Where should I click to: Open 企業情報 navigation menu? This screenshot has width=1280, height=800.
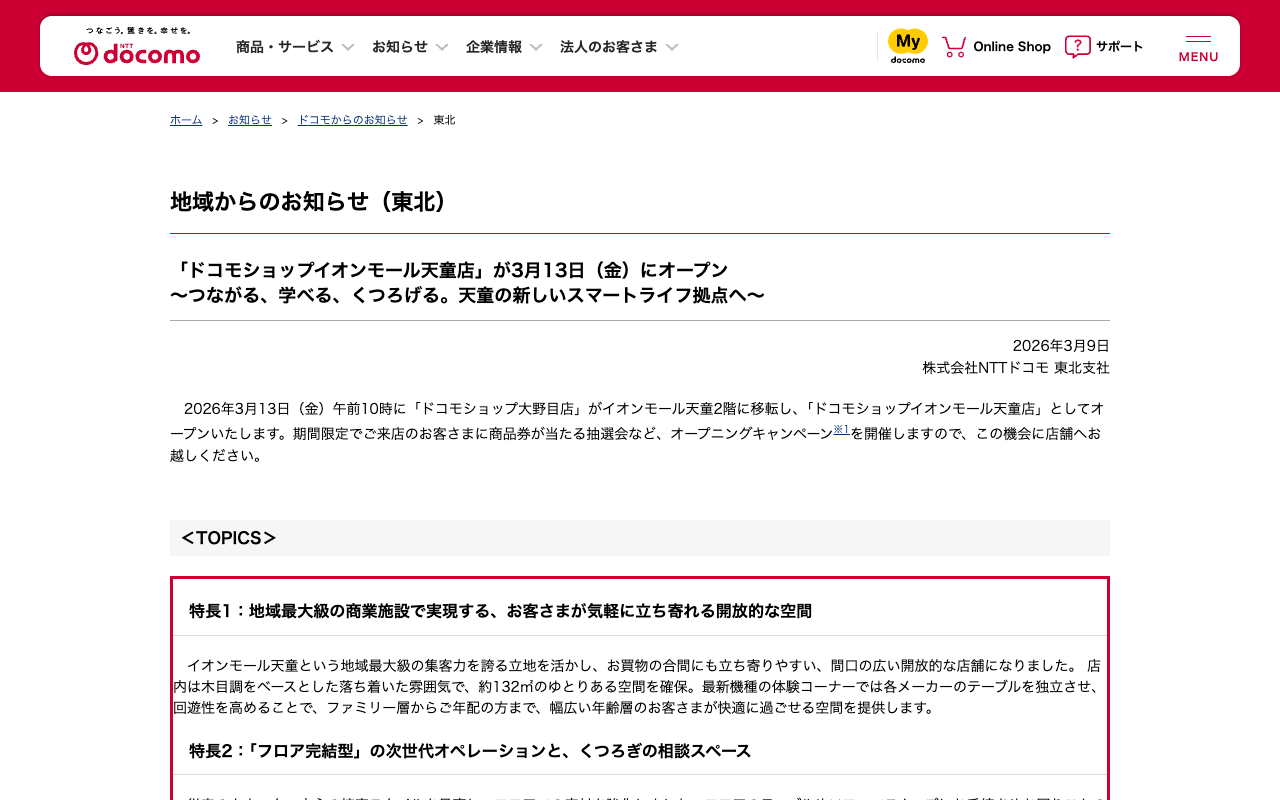(494, 47)
